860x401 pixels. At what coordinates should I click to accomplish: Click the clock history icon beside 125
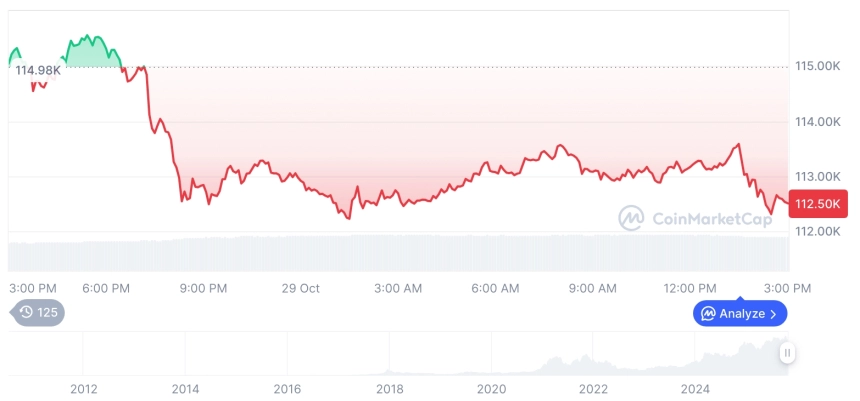[26, 313]
